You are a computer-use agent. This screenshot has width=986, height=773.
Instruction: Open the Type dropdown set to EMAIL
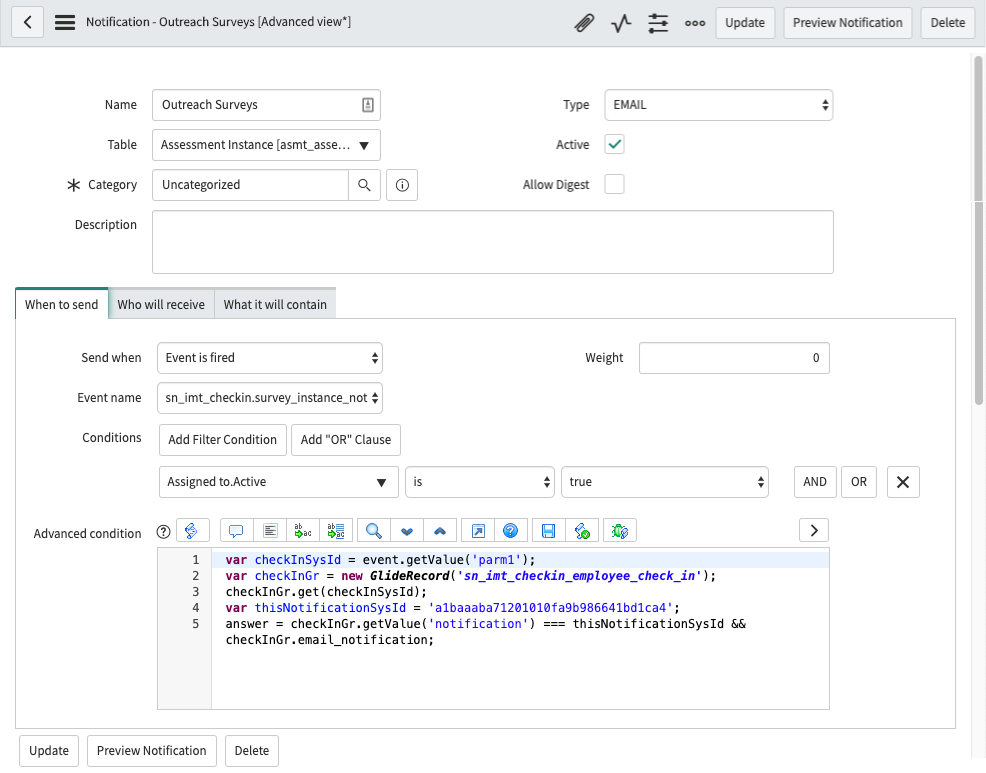tap(719, 105)
